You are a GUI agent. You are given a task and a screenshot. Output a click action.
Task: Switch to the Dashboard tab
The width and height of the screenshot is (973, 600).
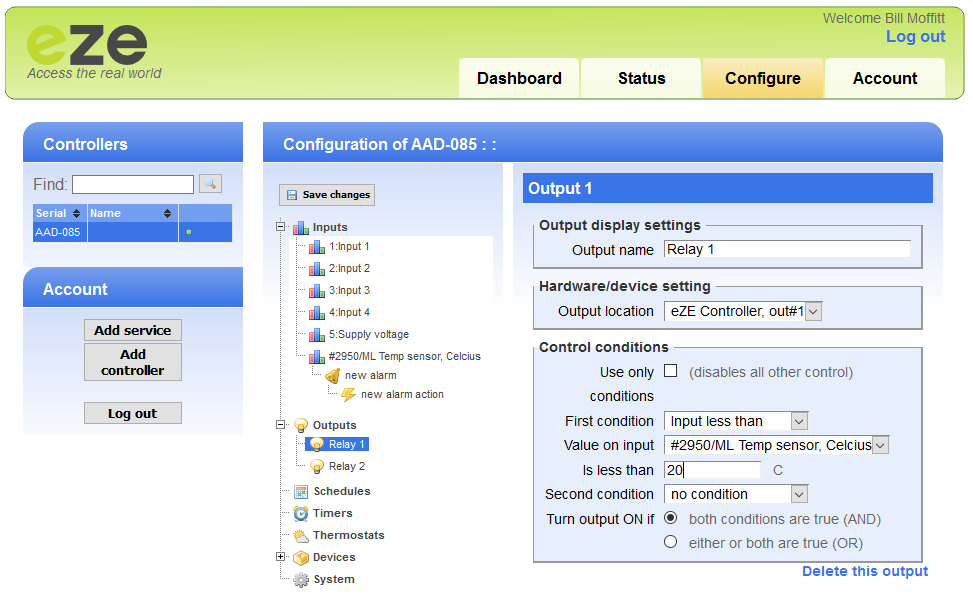click(519, 78)
